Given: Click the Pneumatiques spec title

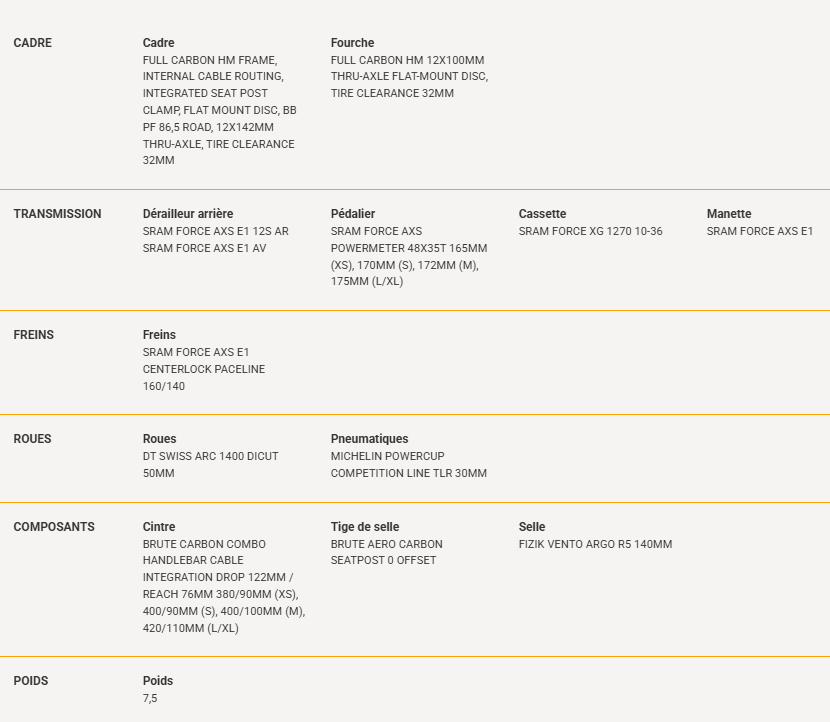Looking at the screenshot, I should 369,439.
